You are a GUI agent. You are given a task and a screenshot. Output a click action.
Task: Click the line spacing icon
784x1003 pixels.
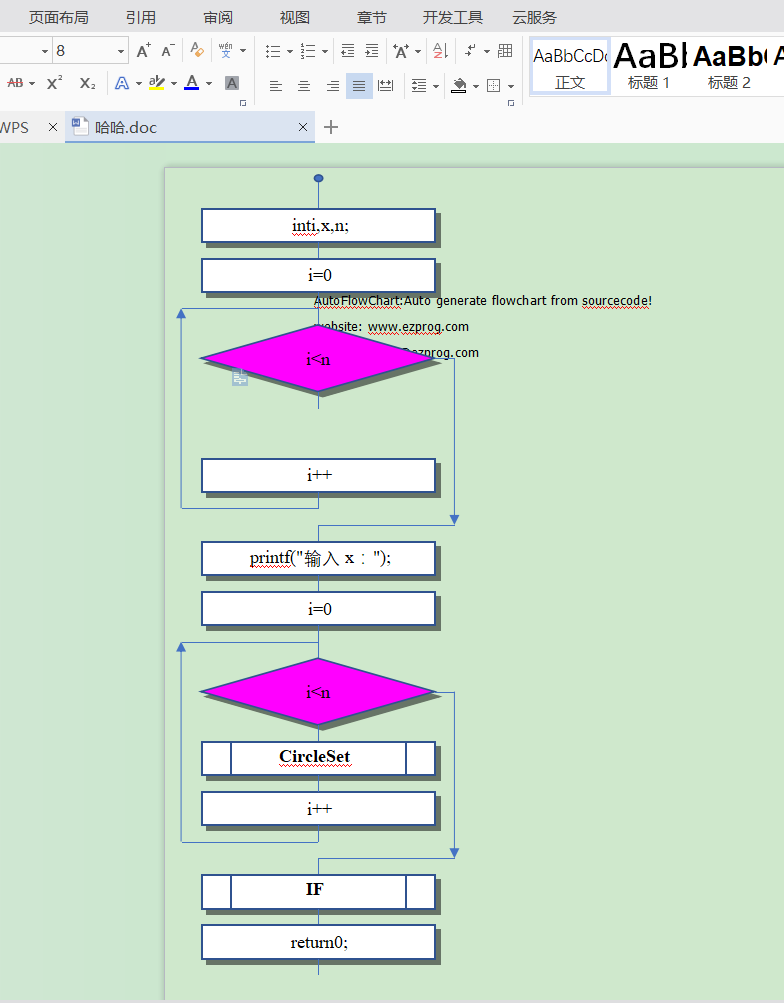point(419,85)
